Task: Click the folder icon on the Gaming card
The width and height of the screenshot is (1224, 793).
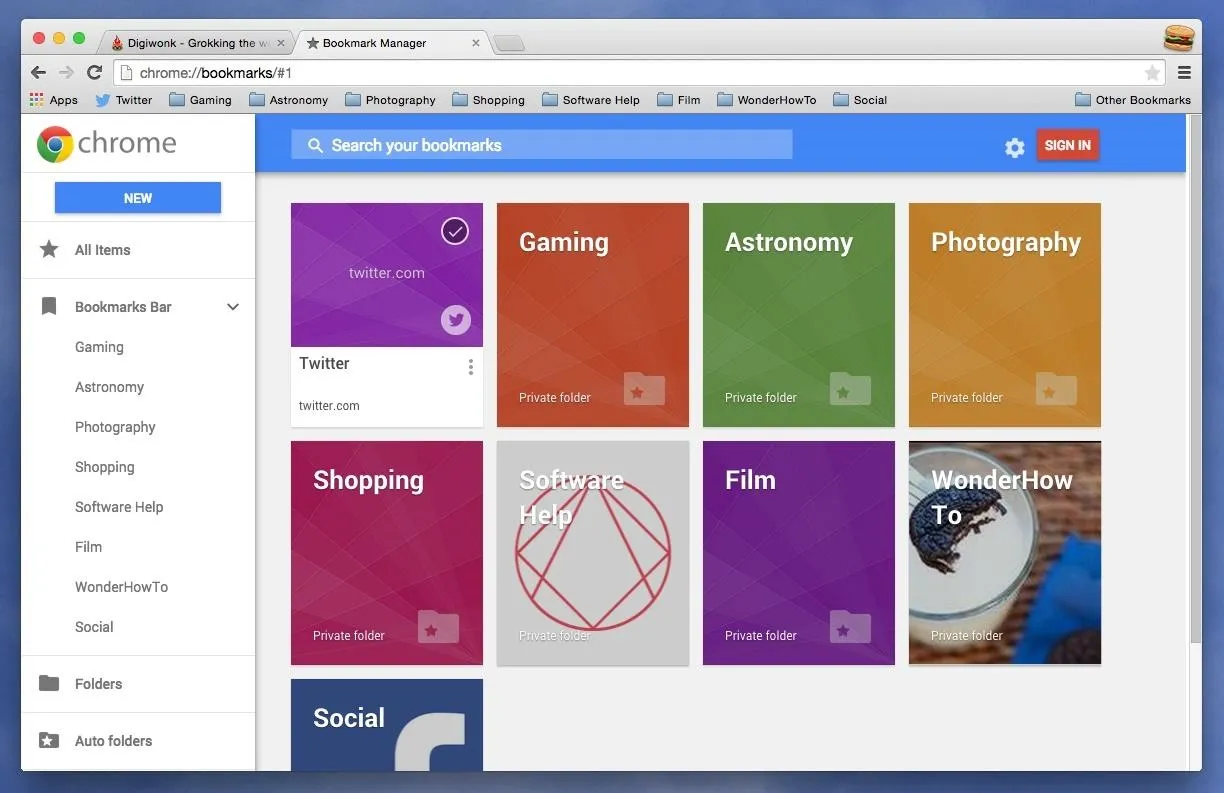Action: click(x=644, y=389)
